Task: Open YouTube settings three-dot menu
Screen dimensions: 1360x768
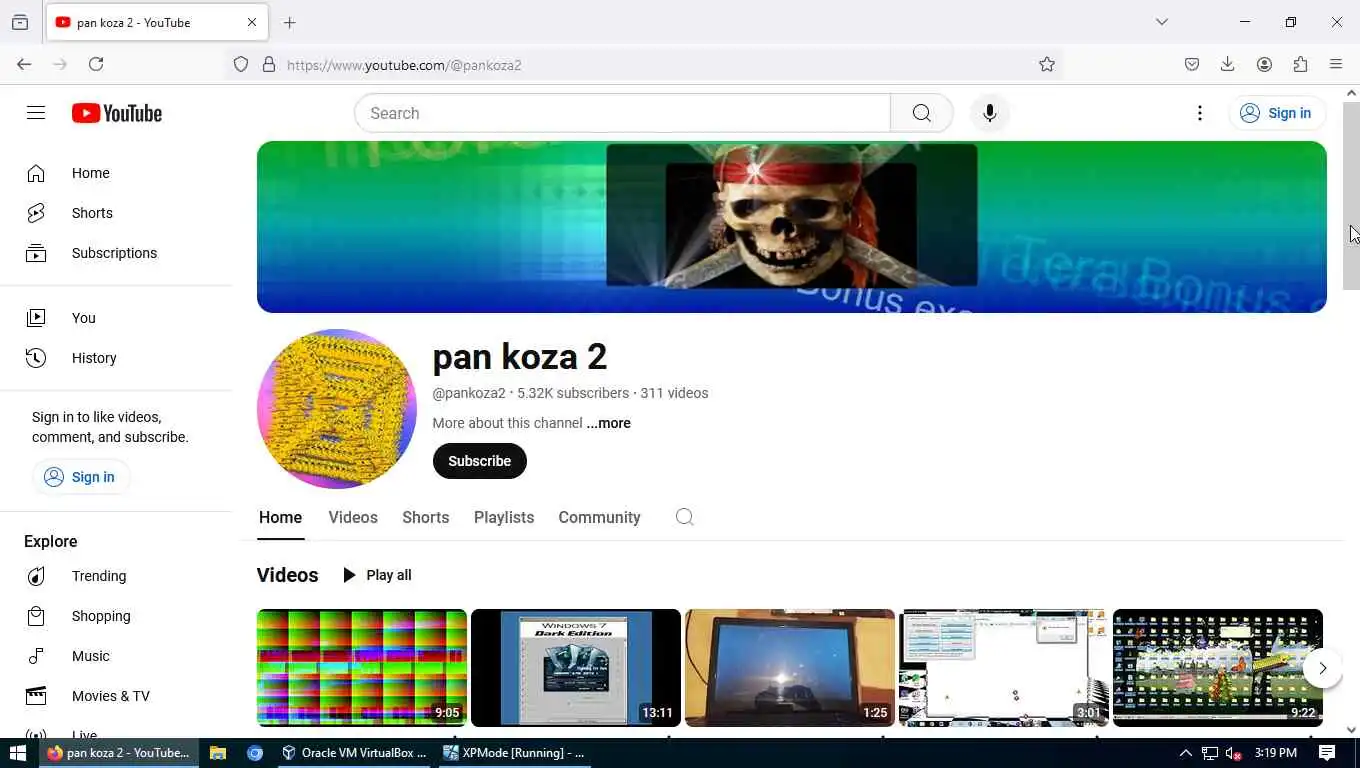Action: 1200,113
